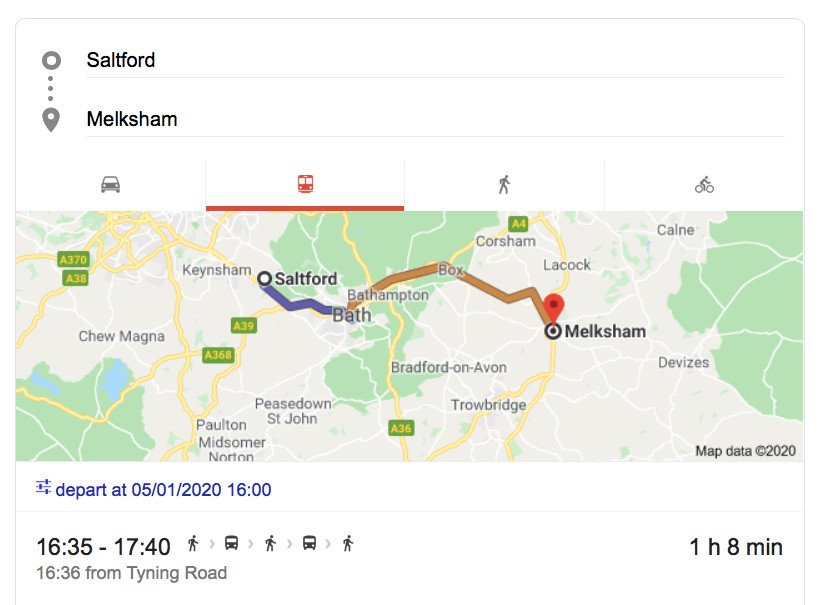The width and height of the screenshot is (821, 605).
Task: Select the driving car travel mode
Action: click(x=111, y=185)
